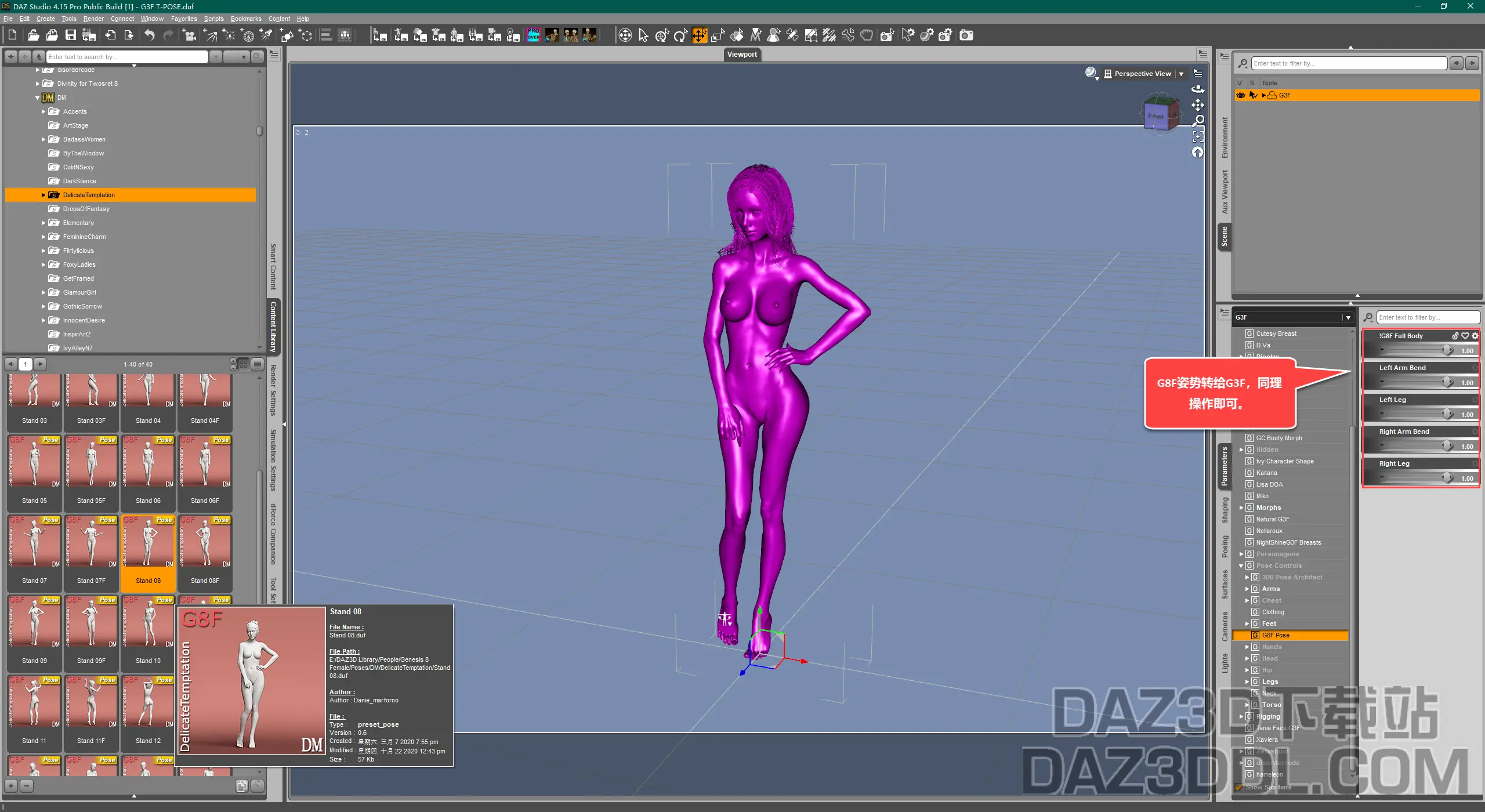Toggle the heart favorite on !G8F Full Body
Viewport: 1485px width, 812px height.
coord(1465,336)
